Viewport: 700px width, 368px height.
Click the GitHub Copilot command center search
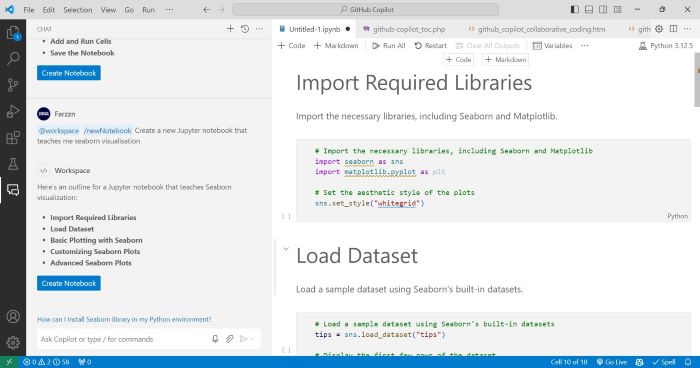(x=366, y=9)
